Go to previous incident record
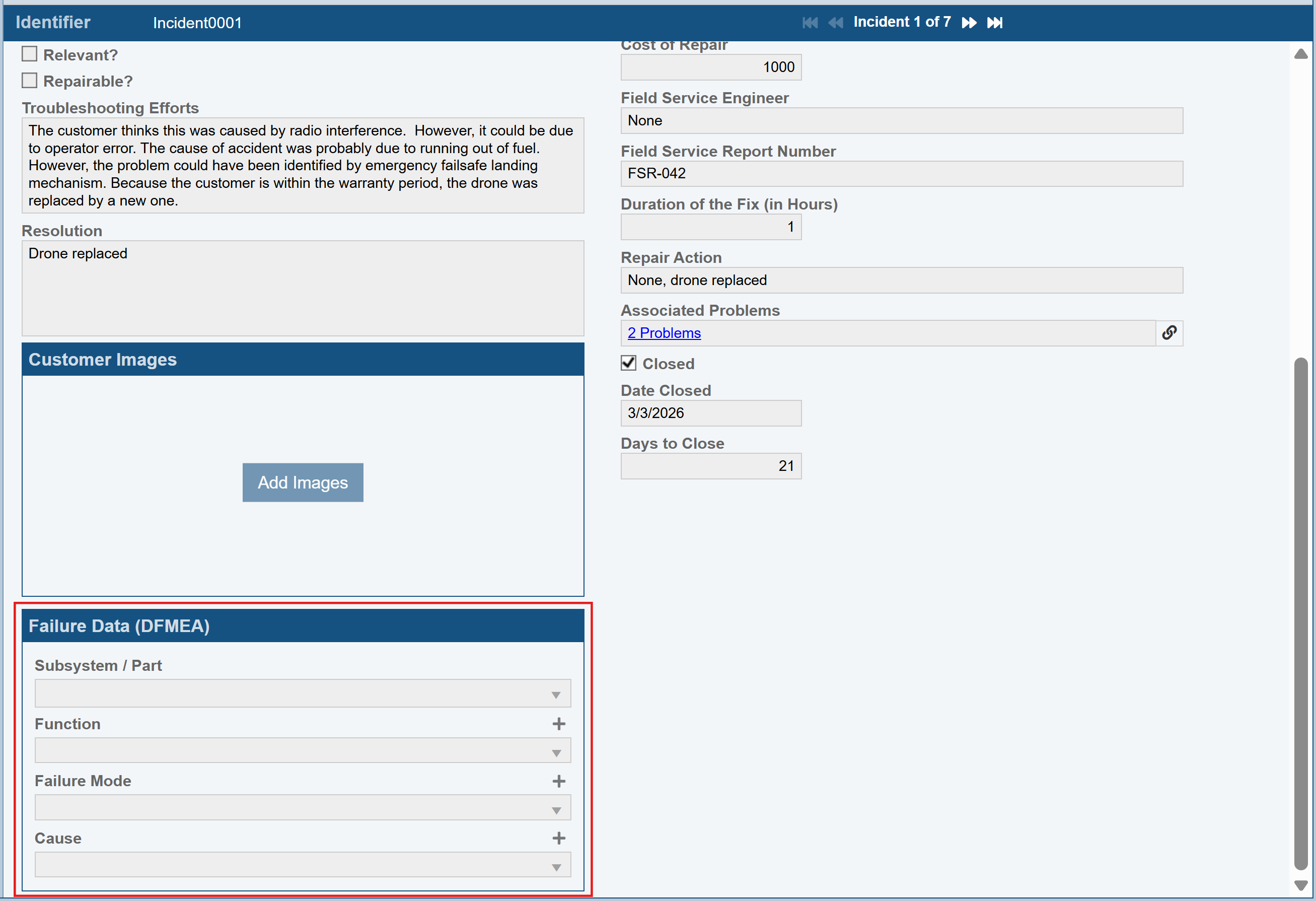 [835, 23]
